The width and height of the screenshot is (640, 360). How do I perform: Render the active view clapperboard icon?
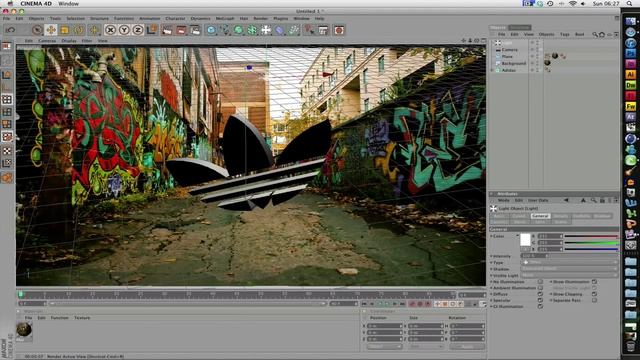tap(167, 30)
